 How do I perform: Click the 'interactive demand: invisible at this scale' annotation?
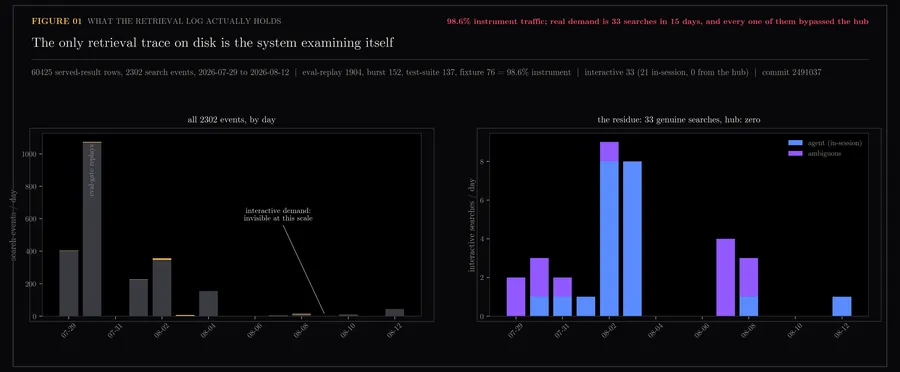pyautogui.click(x=278, y=214)
